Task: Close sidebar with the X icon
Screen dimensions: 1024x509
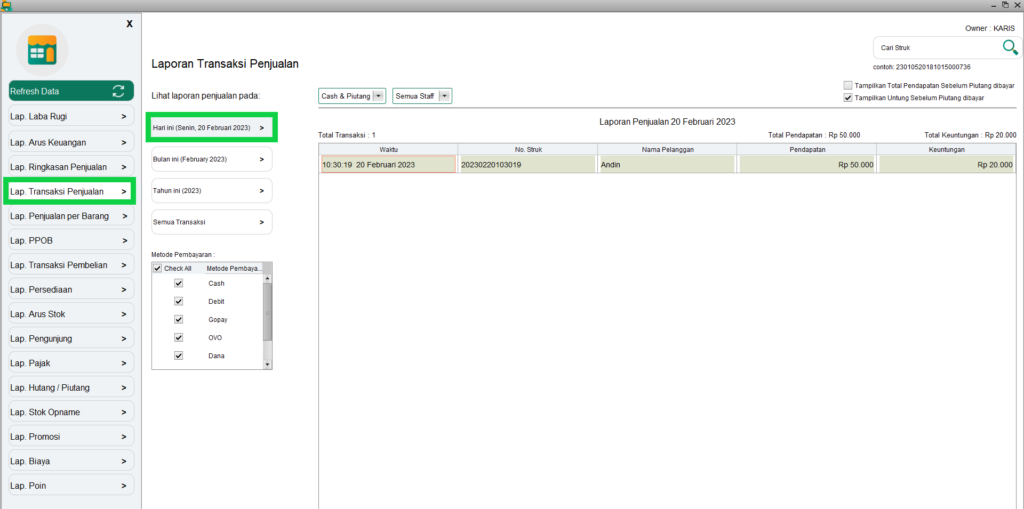Action: pos(129,23)
